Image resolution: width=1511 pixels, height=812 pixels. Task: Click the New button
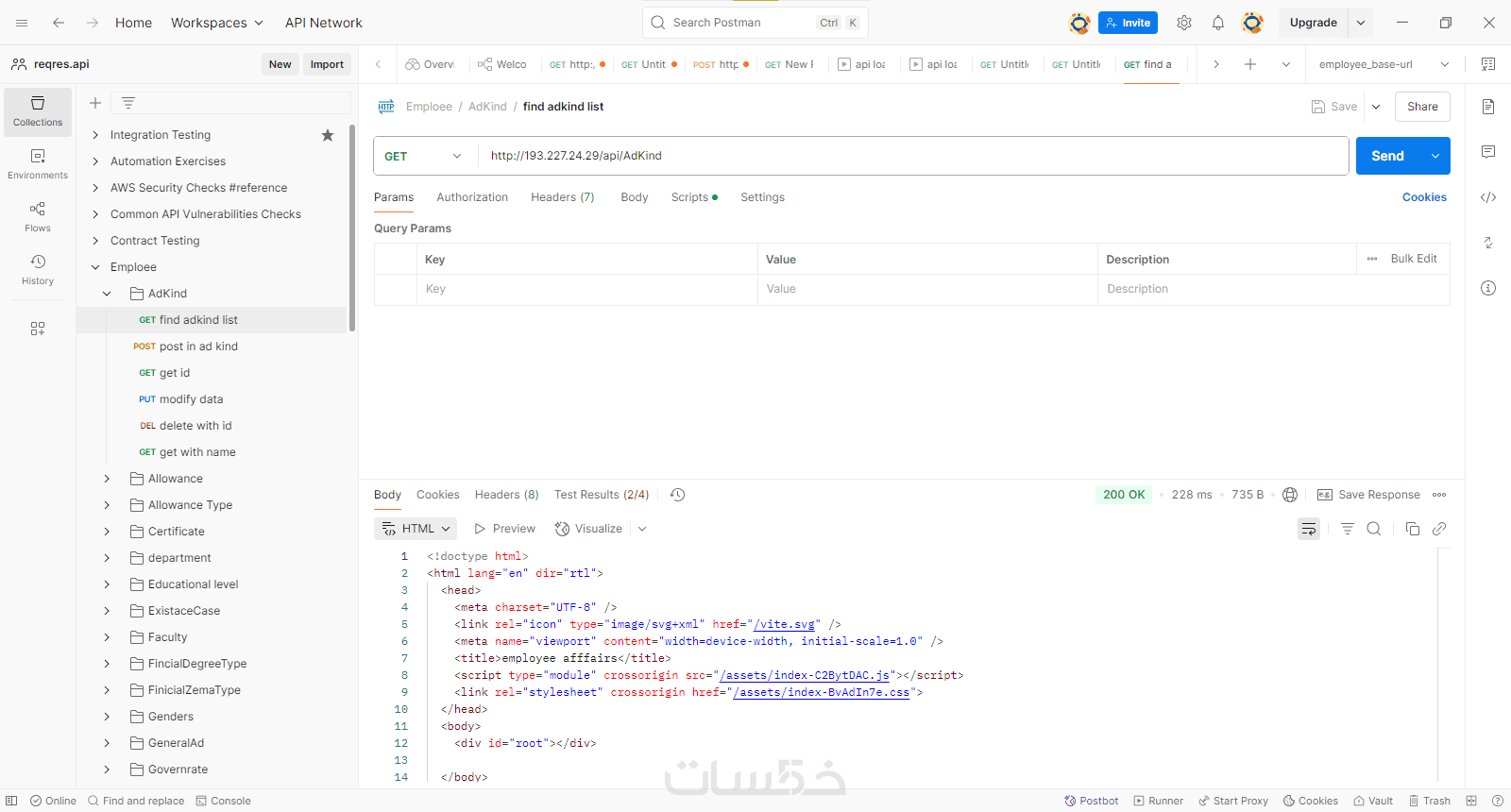280,64
